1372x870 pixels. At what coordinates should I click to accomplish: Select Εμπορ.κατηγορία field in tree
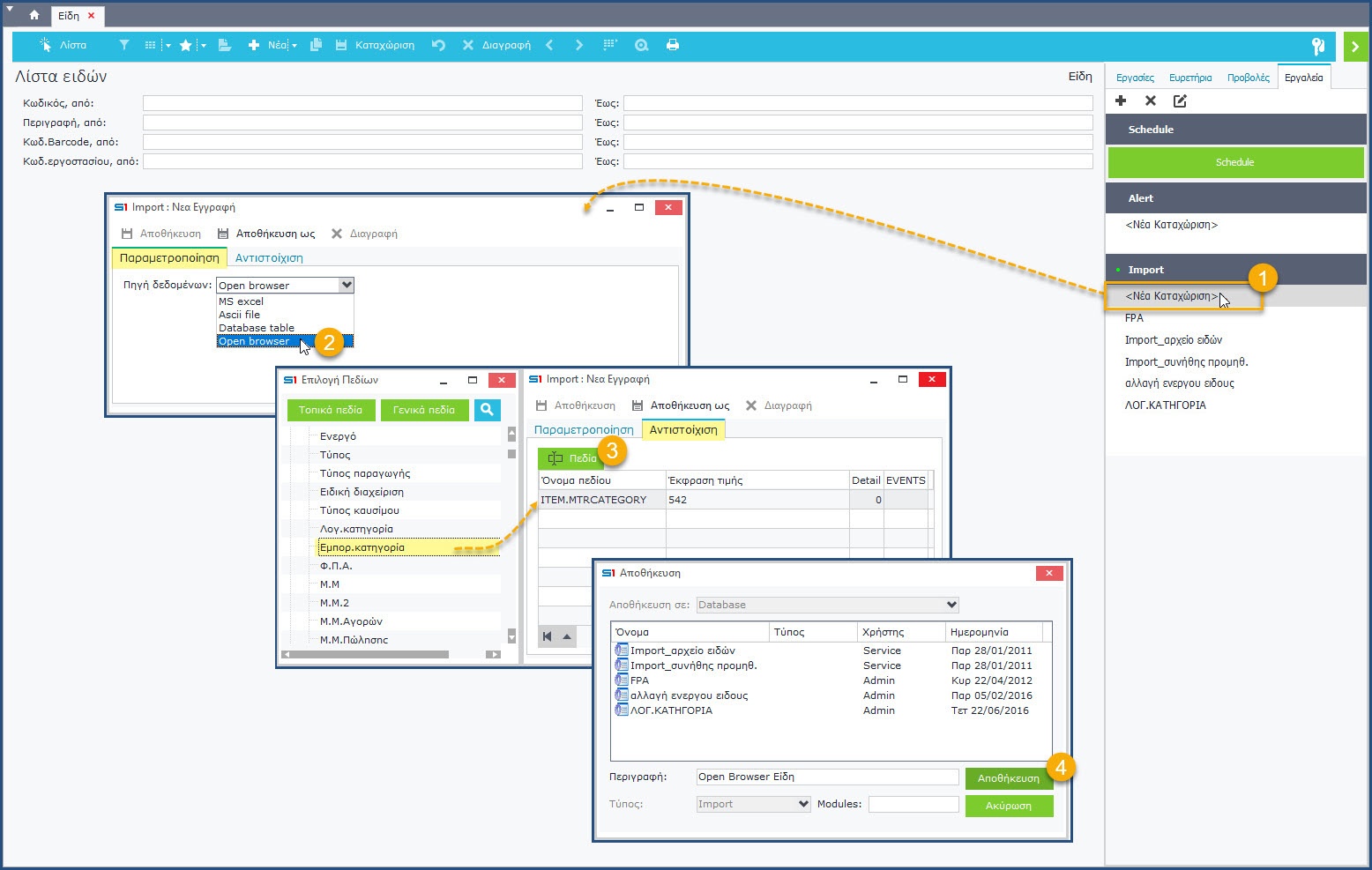(362, 547)
